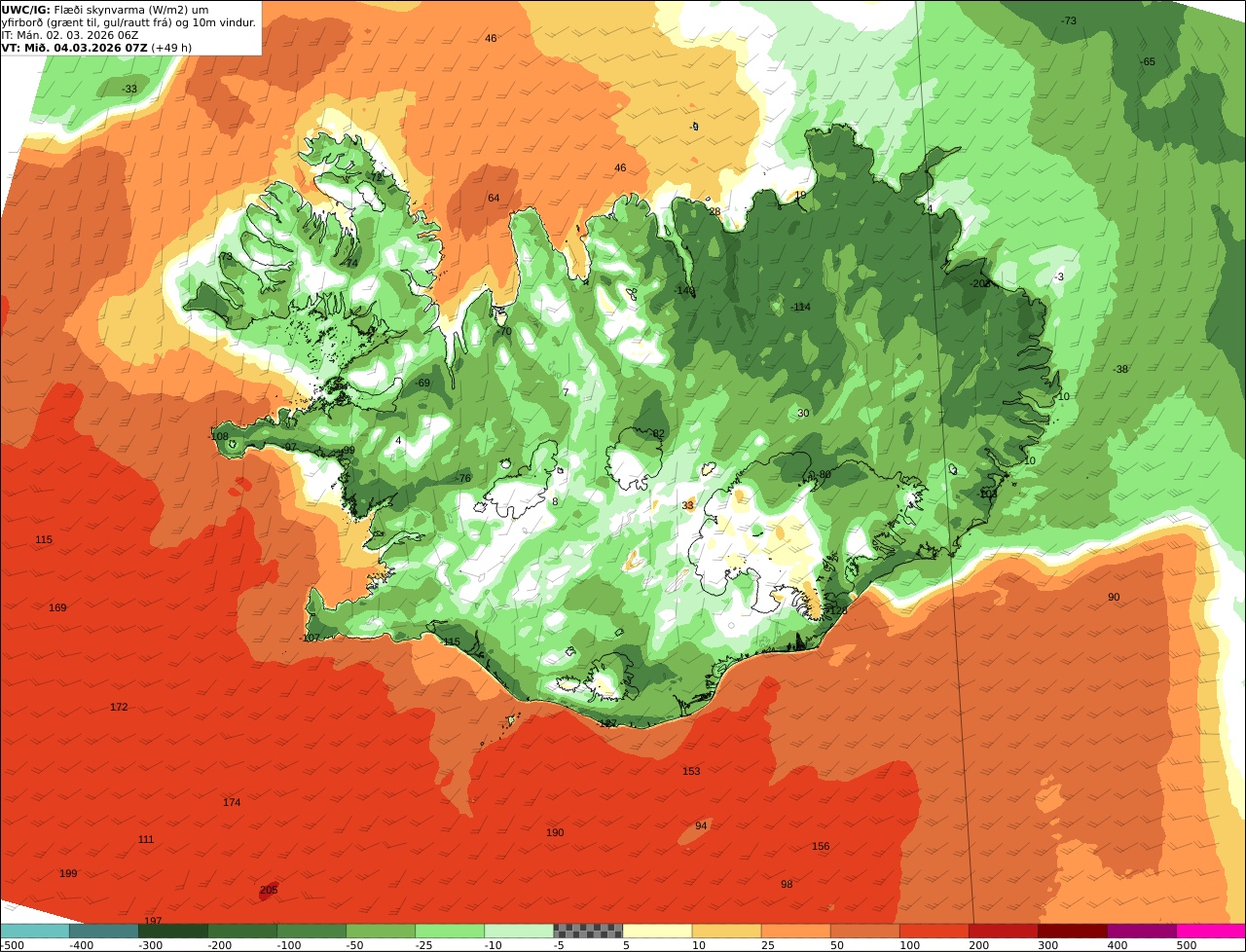
Task: Pick the '33' value in central highlands
Action: coord(688,506)
